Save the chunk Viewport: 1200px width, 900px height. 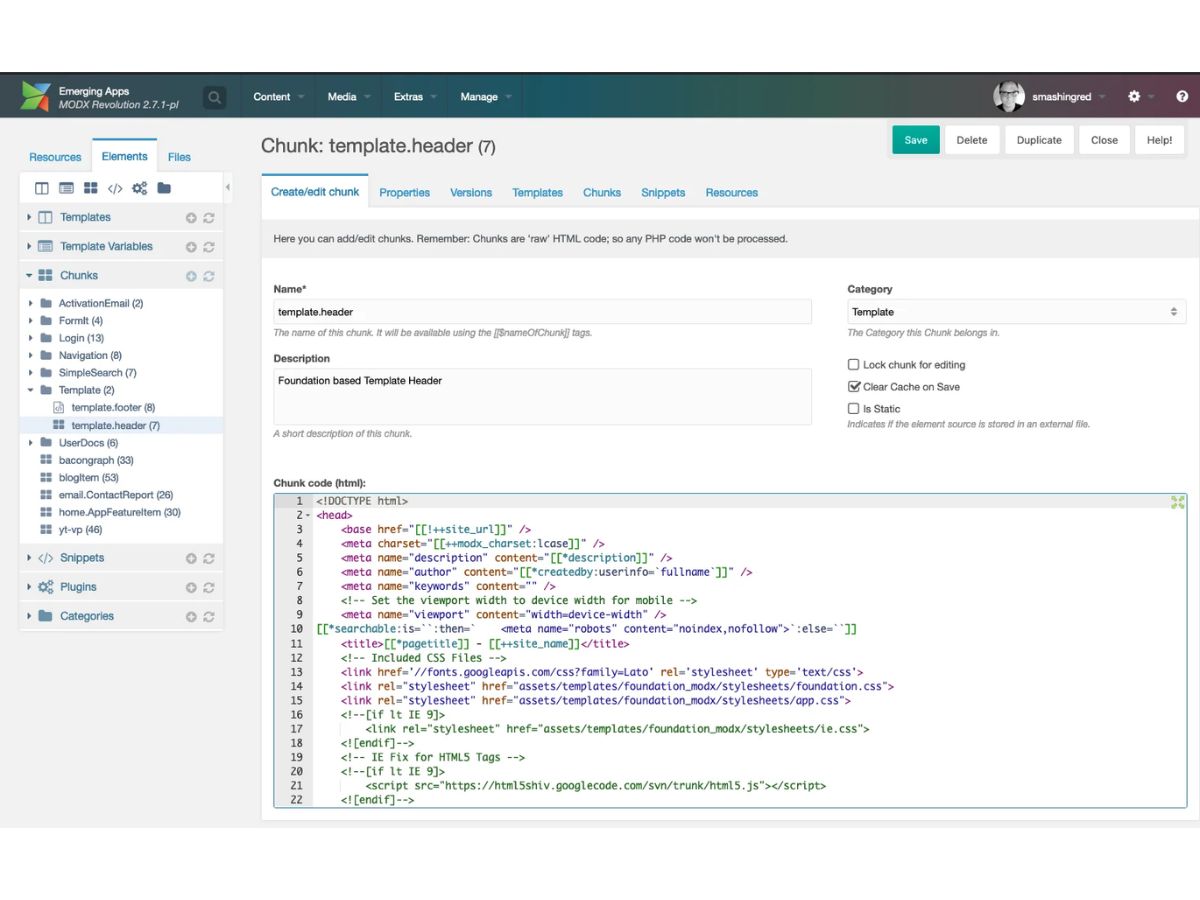916,140
